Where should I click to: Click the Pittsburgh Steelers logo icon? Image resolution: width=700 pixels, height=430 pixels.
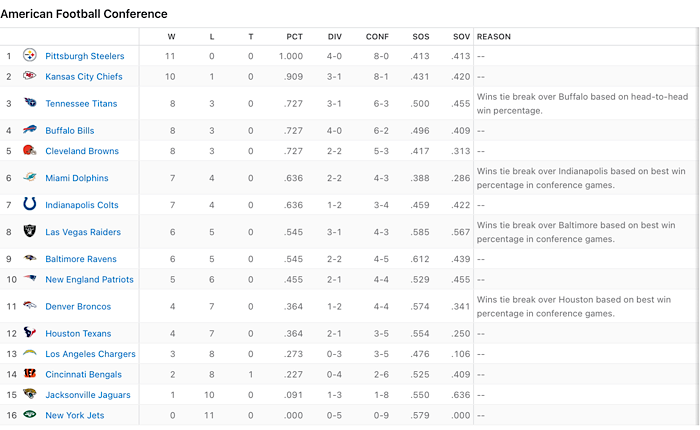coord(29,55)
